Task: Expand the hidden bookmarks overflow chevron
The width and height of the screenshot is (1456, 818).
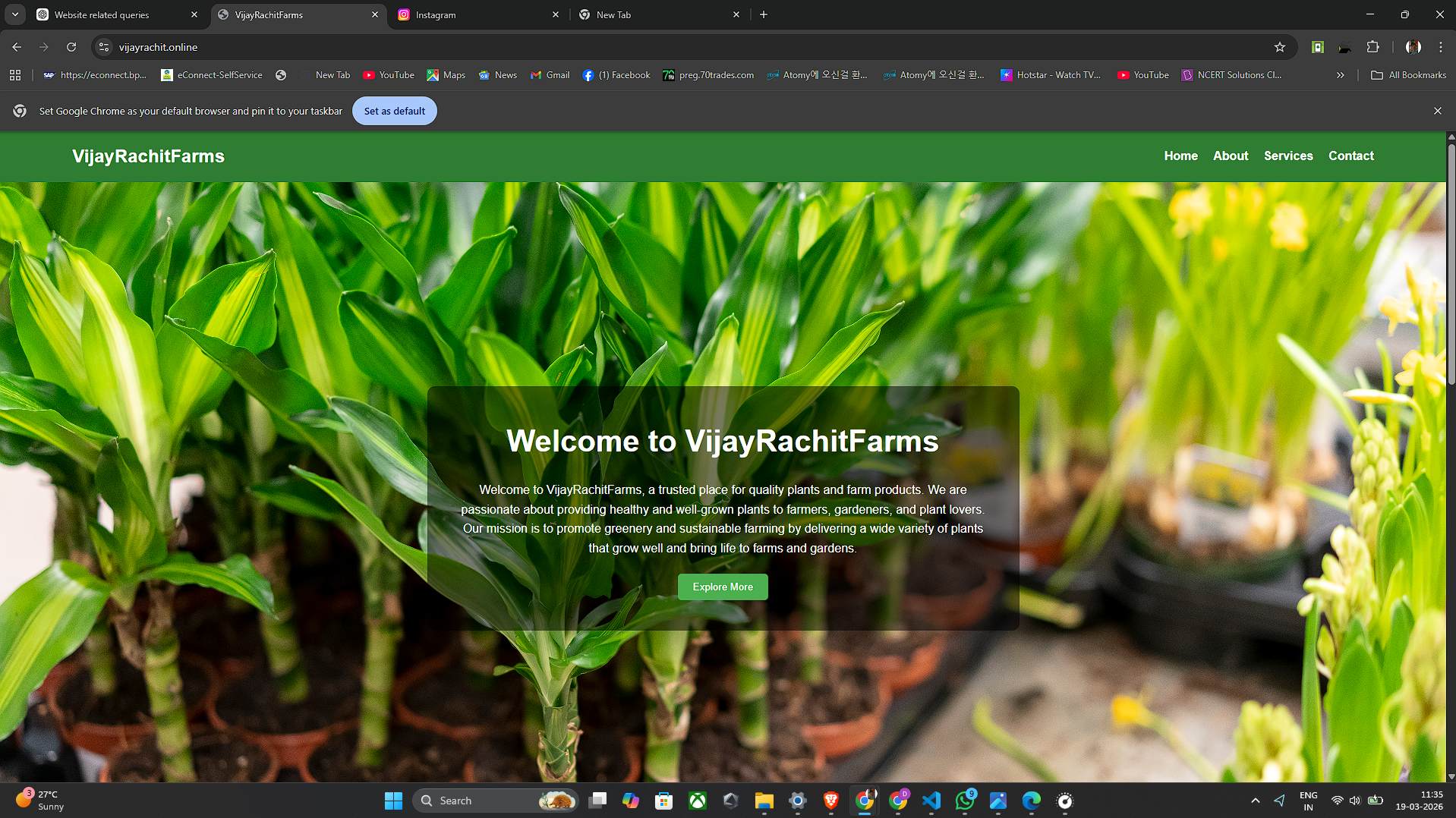Action: (x=1341, y=75)
